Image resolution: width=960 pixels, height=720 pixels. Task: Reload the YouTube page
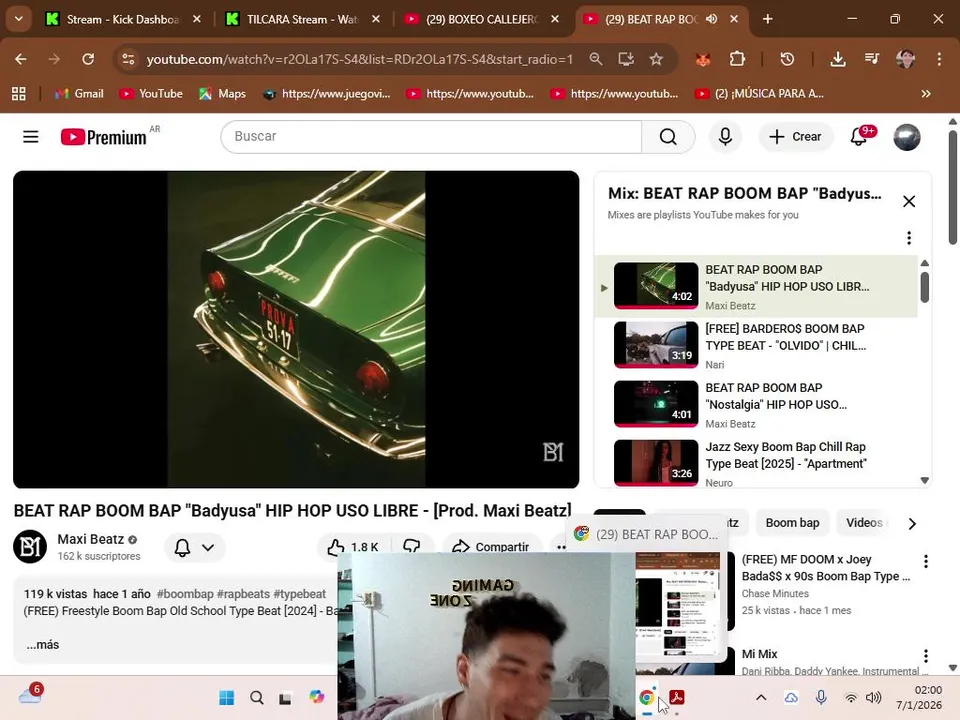[x=88, y=59]
